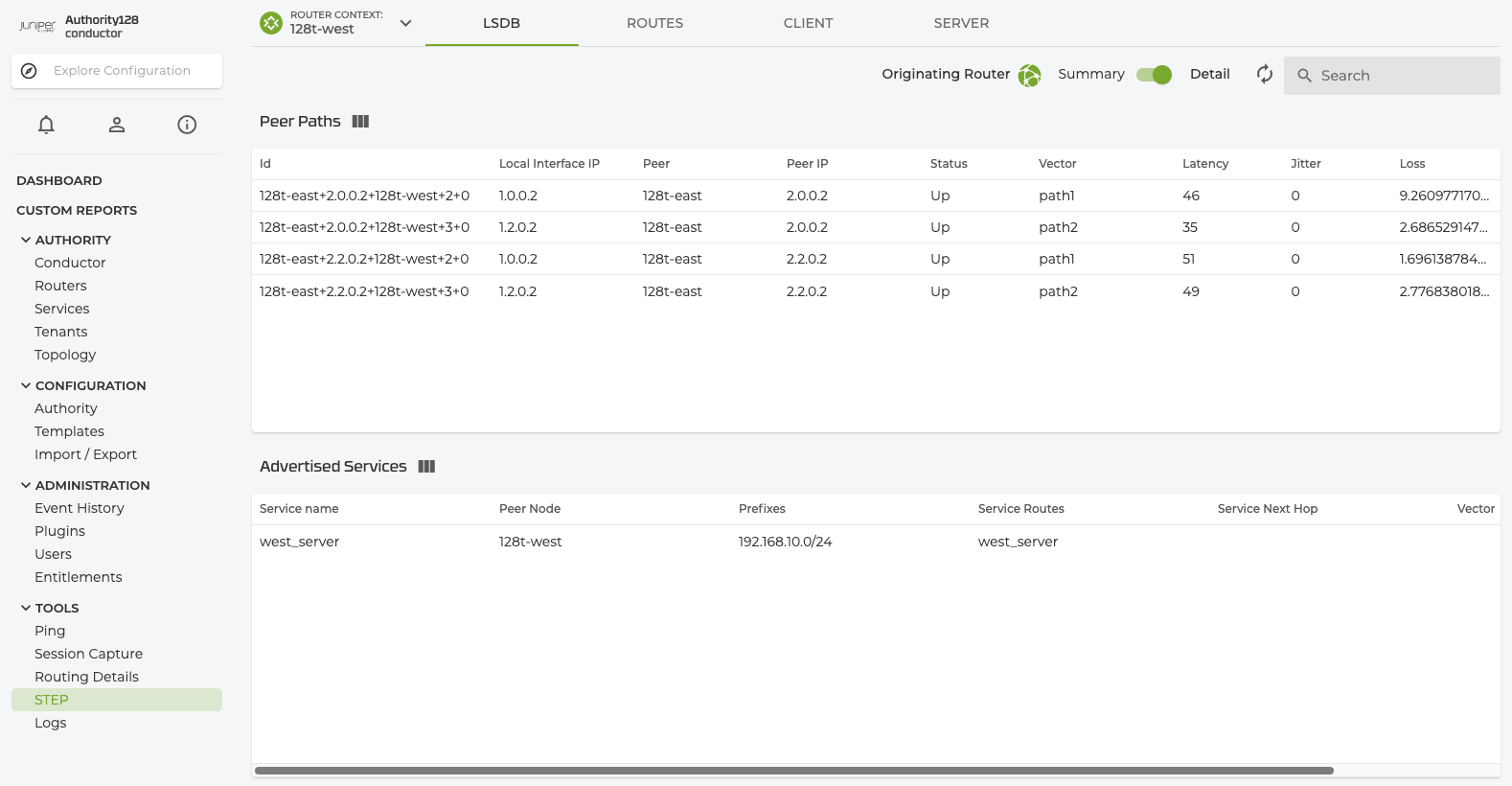Switch to the ROUTES tab
This screenshot has width=1512, height=786.
[x=654, y=23]
